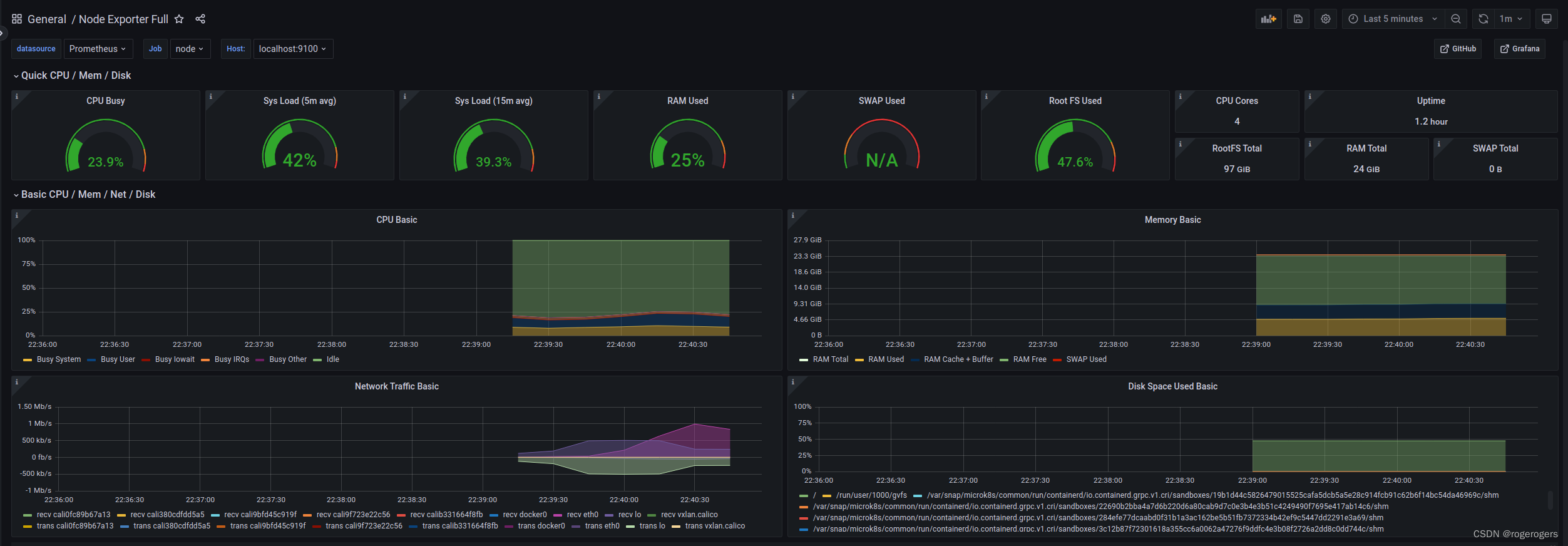This screenshot has width=1568, height=546.
Task: Click the RAM Free legend color swatch
Action: (x=1004, y=360)
